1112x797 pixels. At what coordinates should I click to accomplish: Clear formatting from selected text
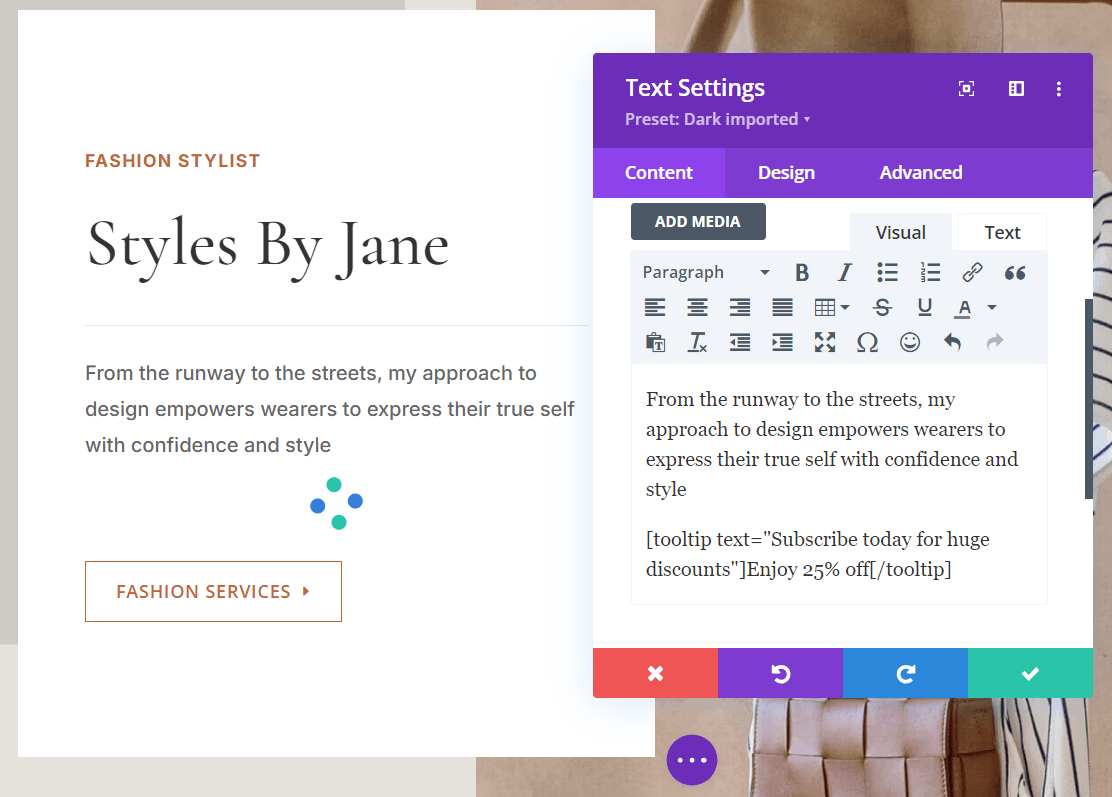point(697,342)
